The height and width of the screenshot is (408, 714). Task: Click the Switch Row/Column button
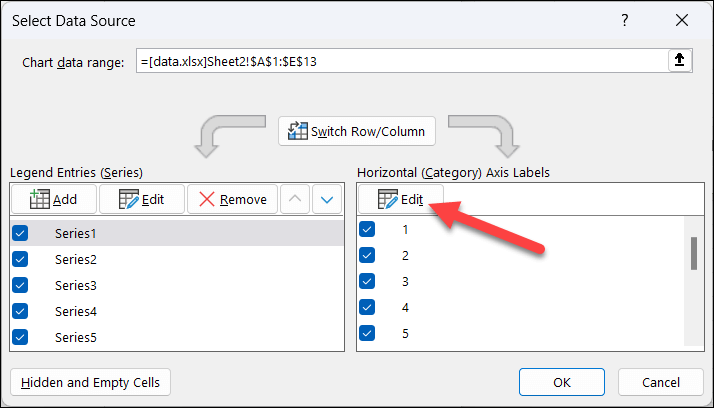click(357, 131)
